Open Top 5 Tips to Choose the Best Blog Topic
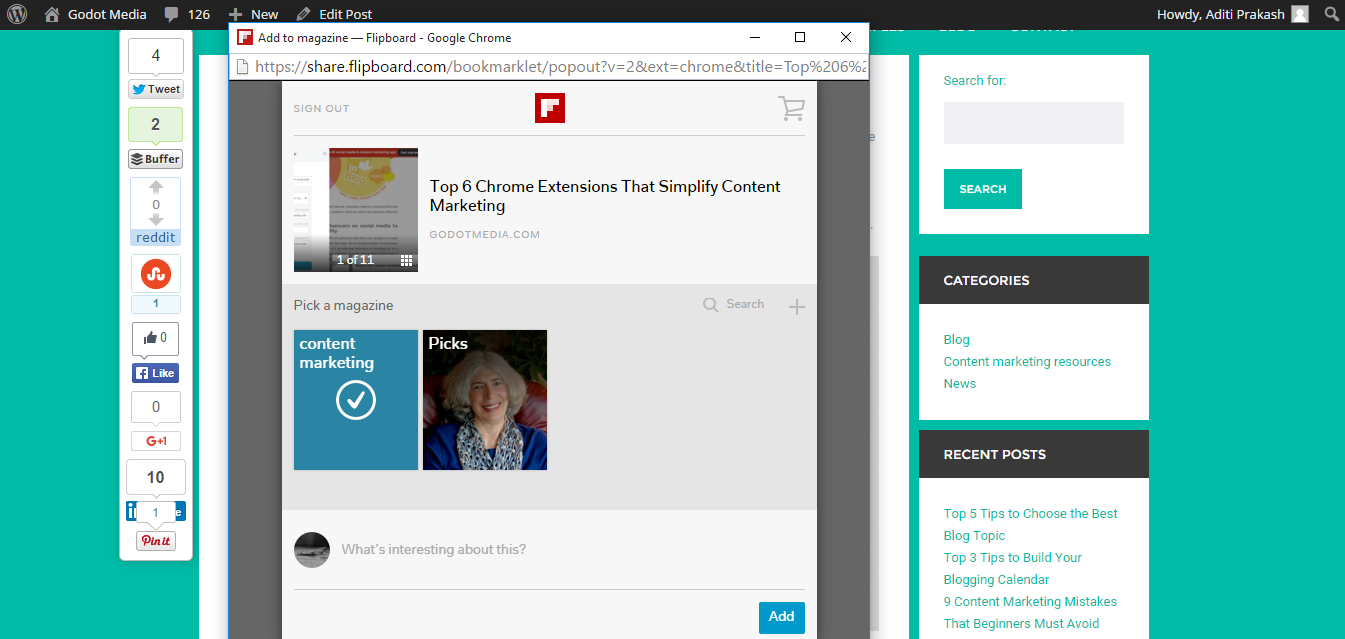 click(1031, 525)
